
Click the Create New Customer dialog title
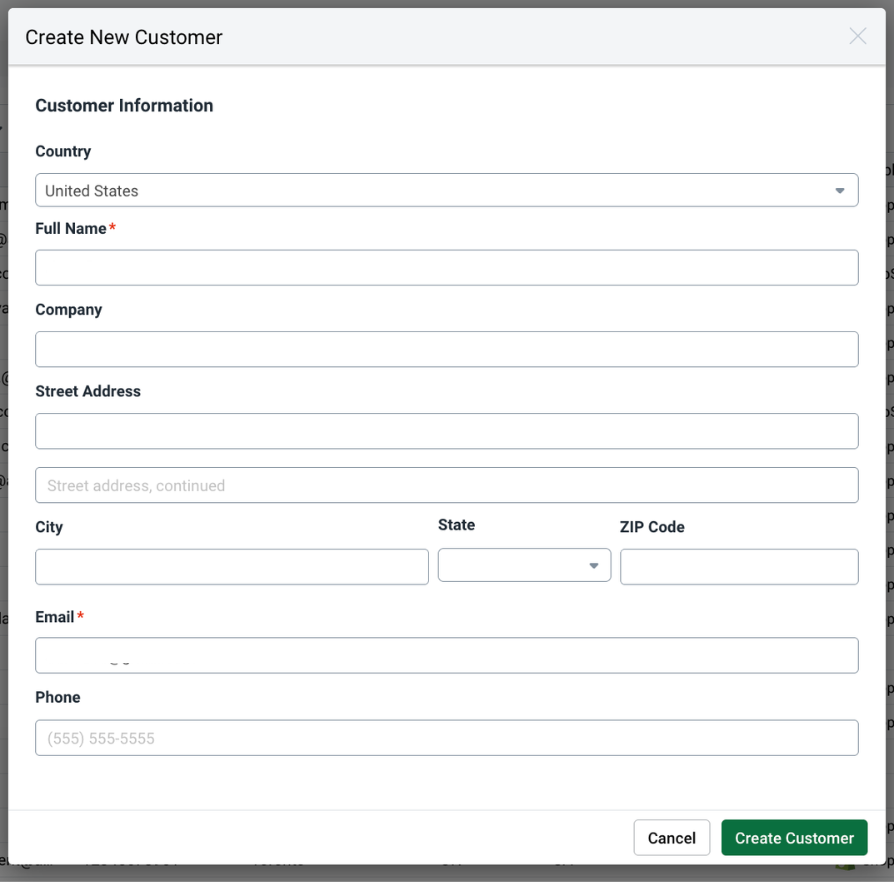coord(123,37)
